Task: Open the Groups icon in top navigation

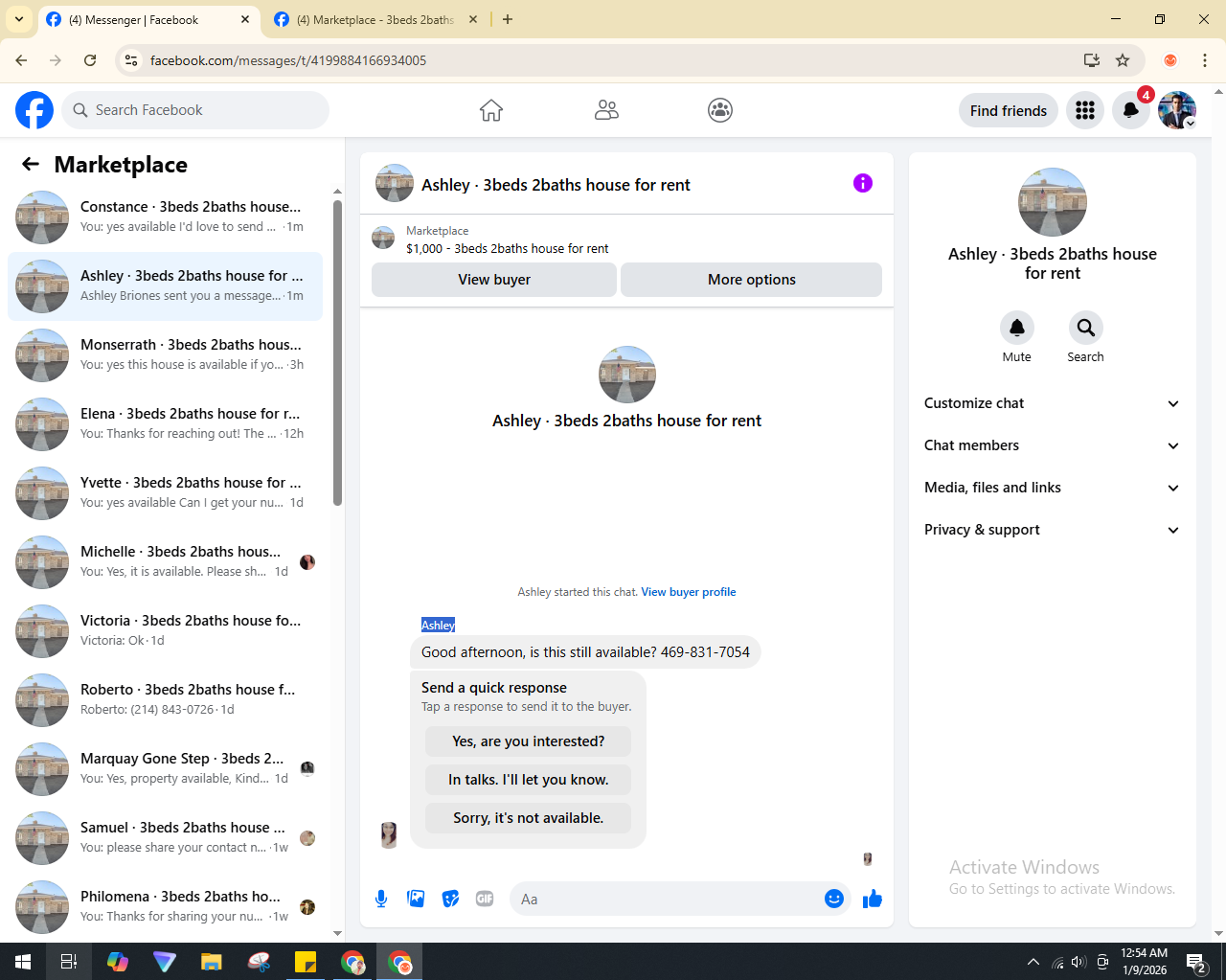Action: tap(720, 110)
